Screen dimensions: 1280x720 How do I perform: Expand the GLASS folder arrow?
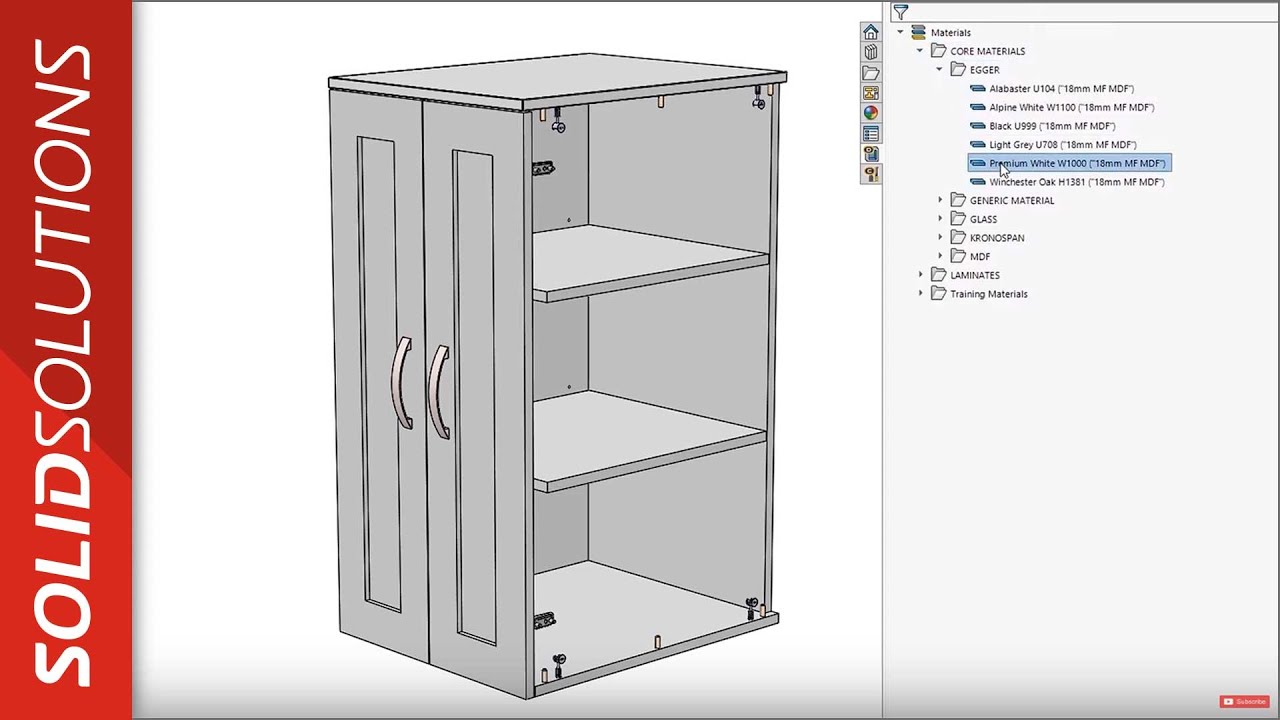click(940, 219)
